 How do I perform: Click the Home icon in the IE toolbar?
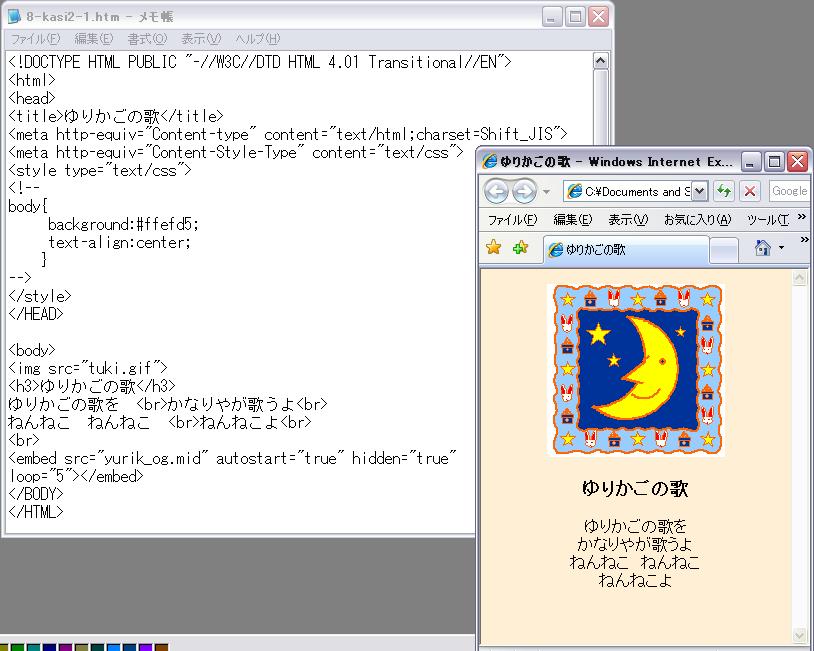[x=762, y=248]
